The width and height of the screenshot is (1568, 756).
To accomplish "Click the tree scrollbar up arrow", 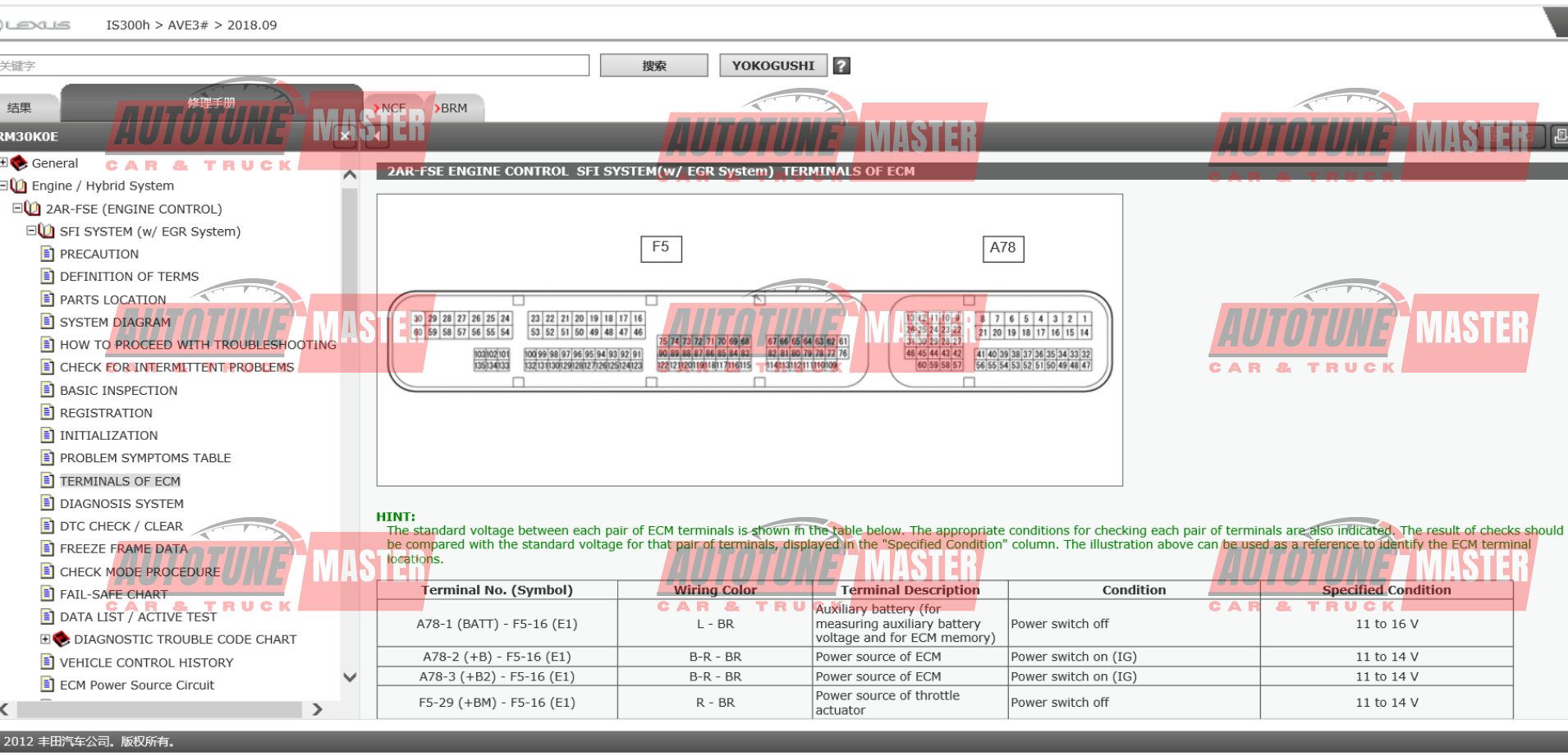I will (350, 175).
